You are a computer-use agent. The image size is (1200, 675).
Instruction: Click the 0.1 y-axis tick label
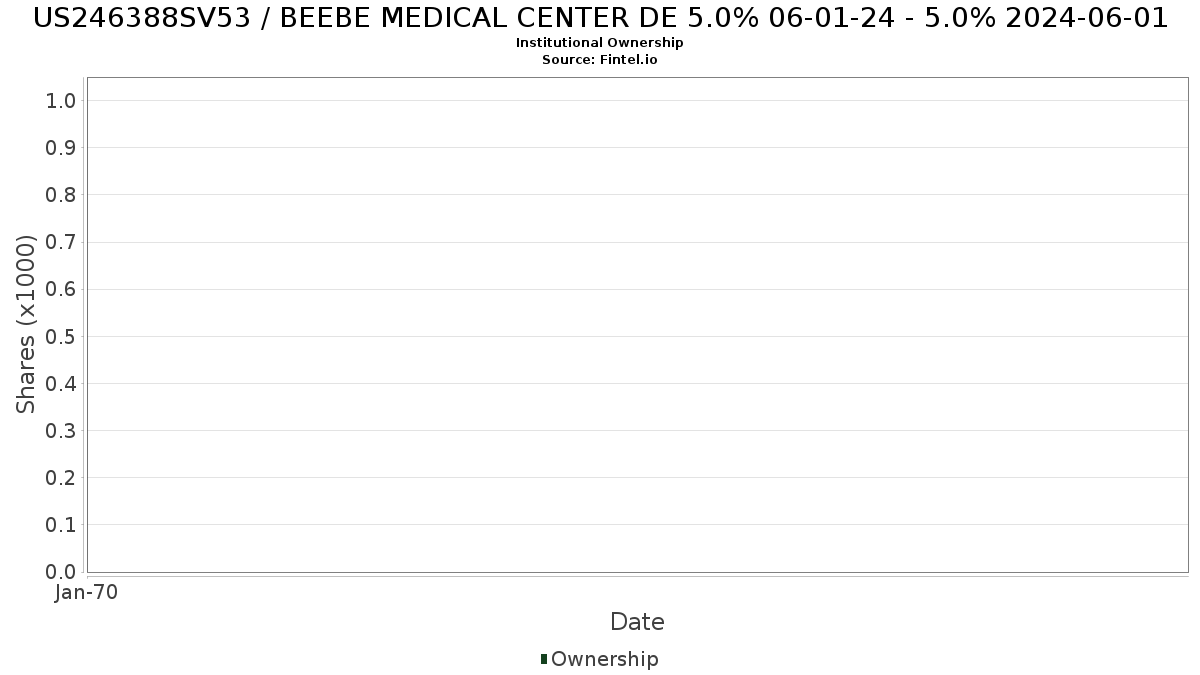tap(61, 525)
